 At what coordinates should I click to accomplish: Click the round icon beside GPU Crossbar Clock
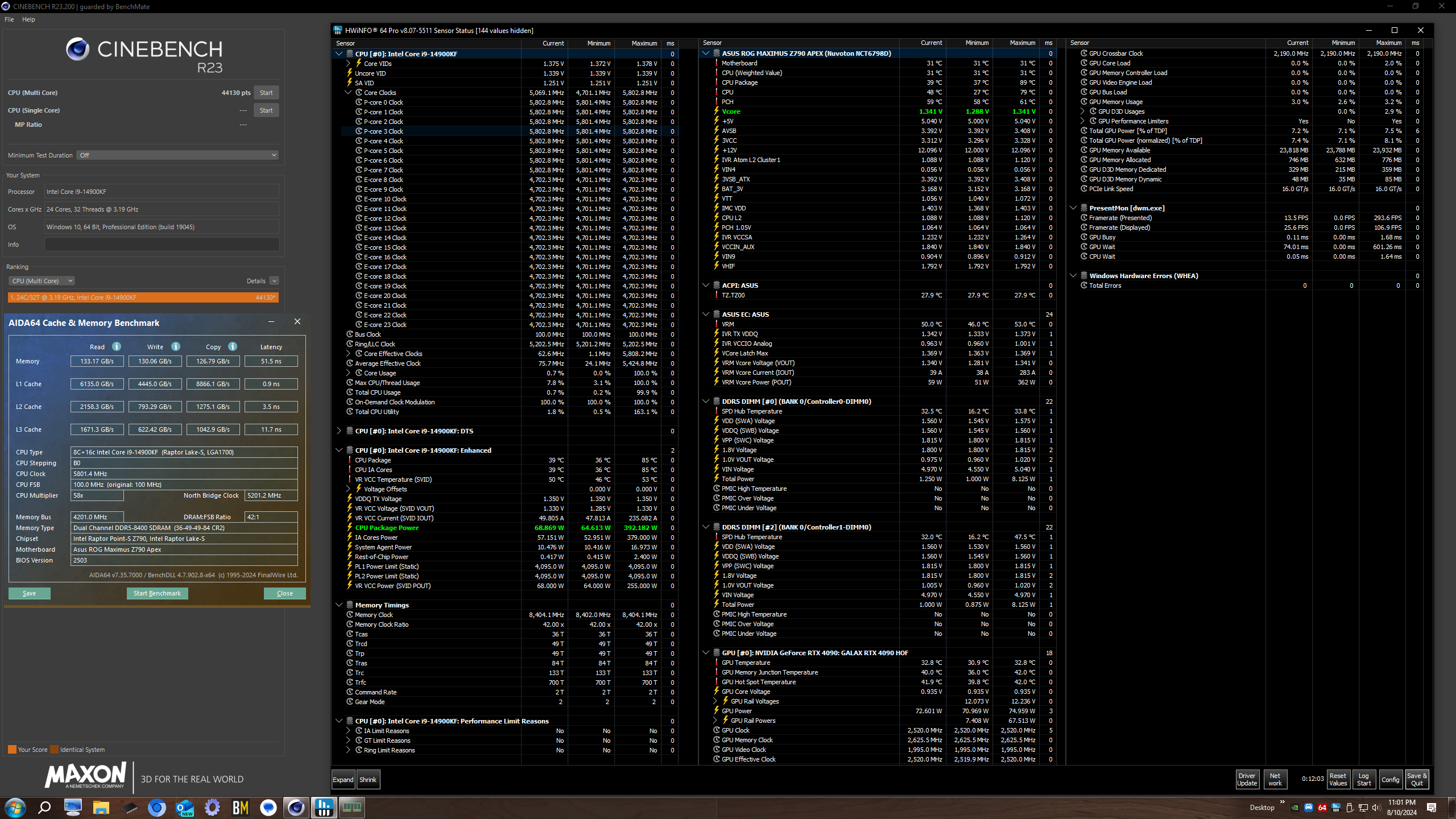pyautogui.click(x=1084, y=53)
